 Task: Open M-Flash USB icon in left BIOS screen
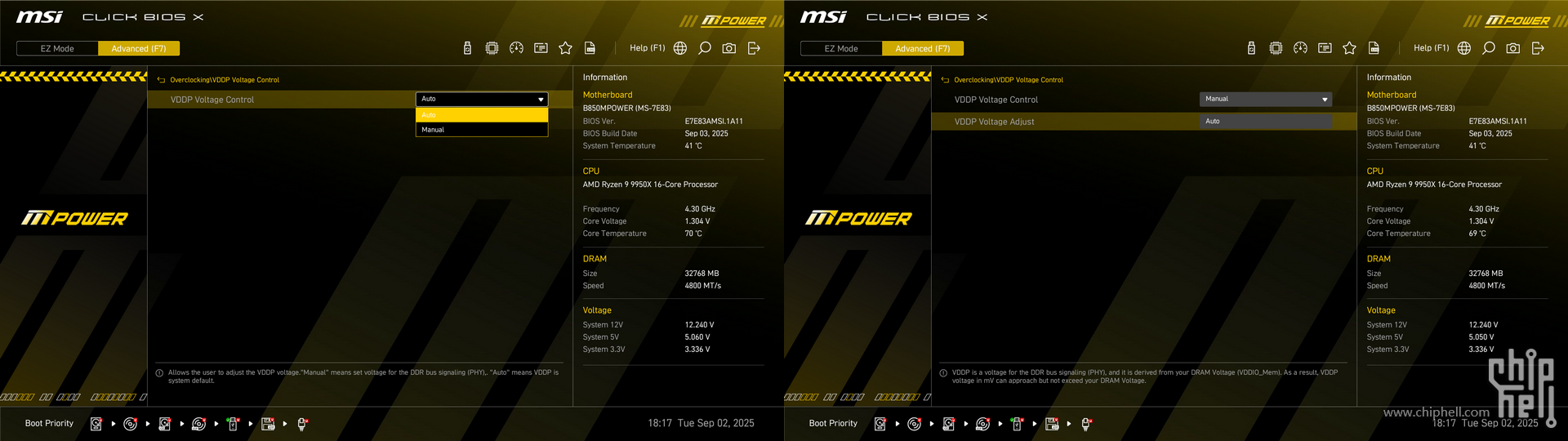coord(467,48)
